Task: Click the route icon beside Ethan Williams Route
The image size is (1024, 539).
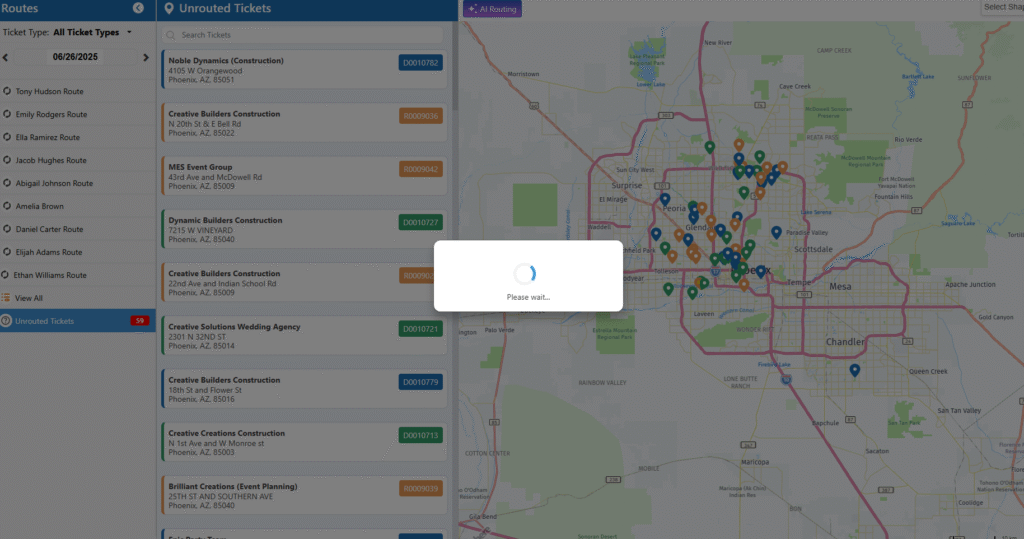Action: coord(5,274)
